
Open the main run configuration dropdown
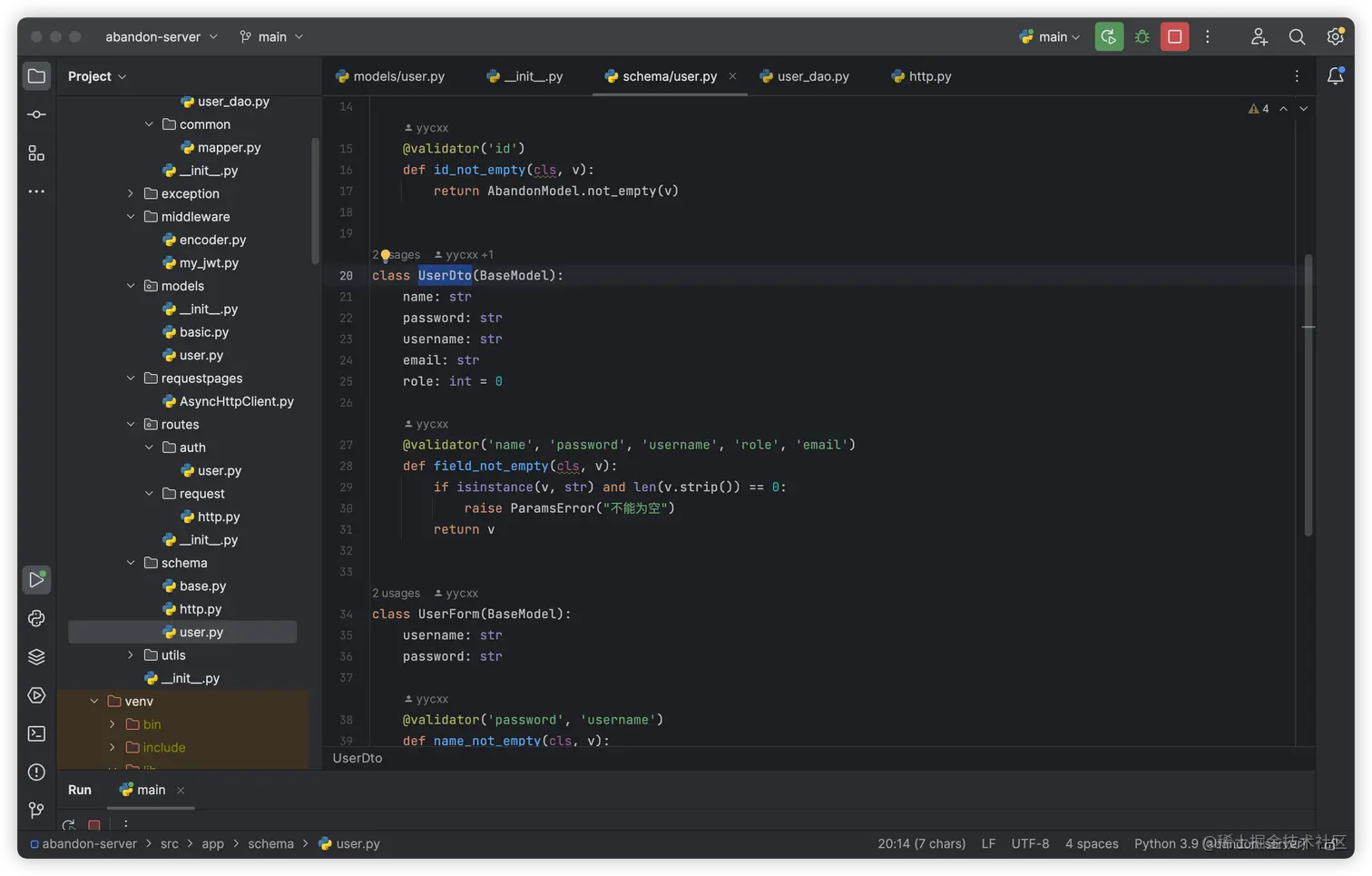click(1050, 36)
